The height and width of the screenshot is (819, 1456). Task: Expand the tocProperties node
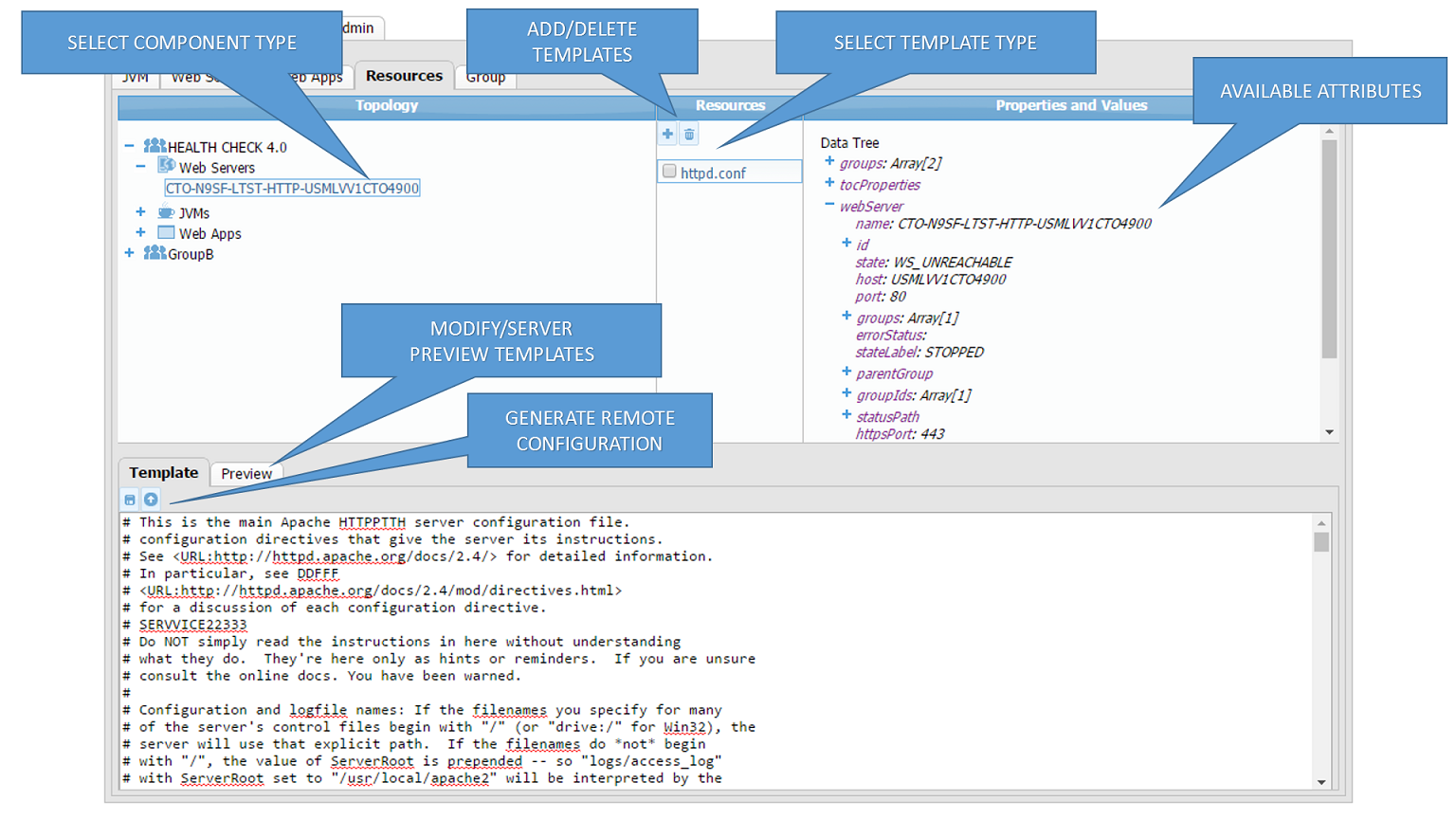pos(829,183)
